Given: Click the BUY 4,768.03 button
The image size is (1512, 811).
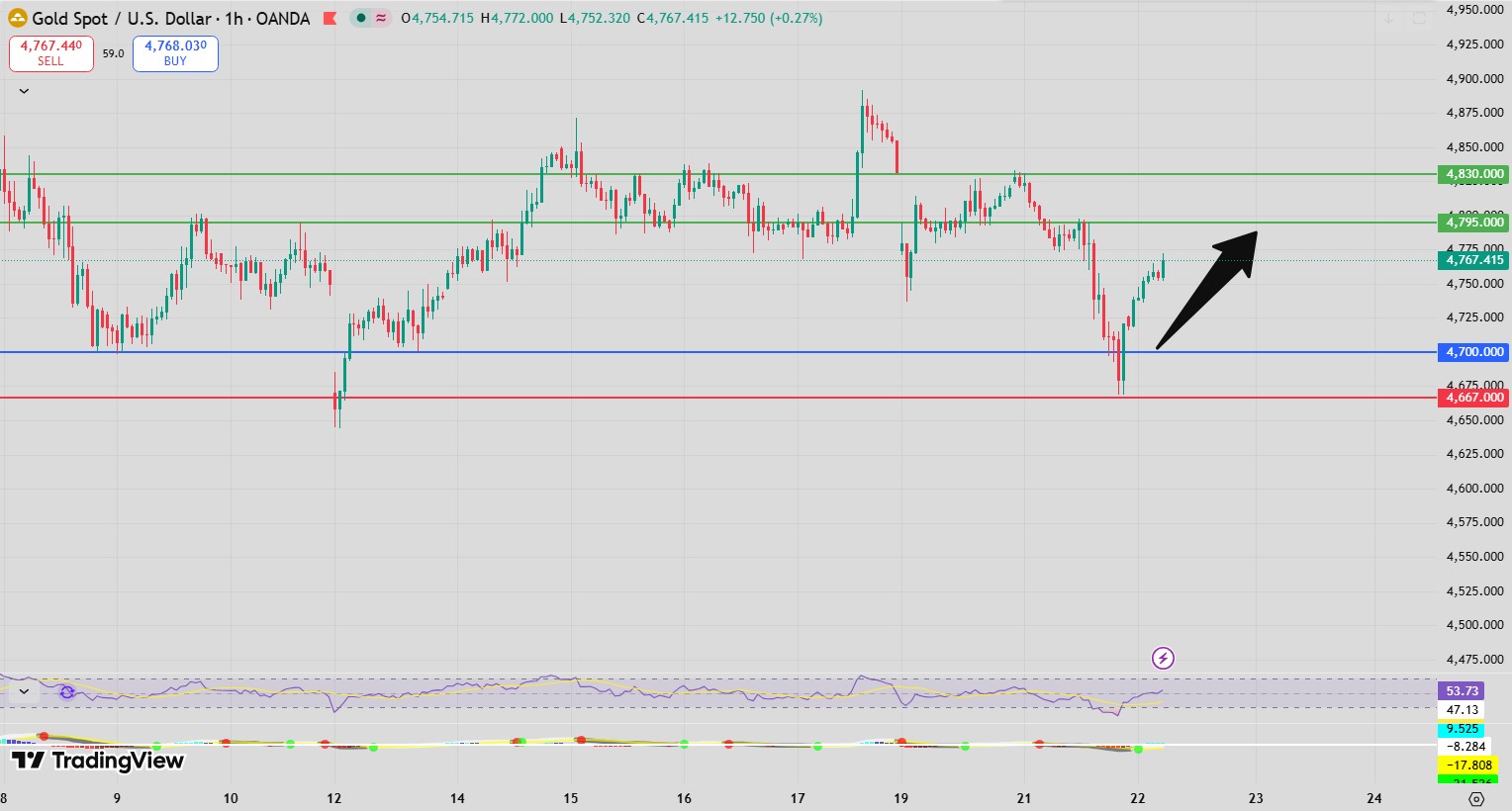Looking at the screenshot, I should coord(174,51).
